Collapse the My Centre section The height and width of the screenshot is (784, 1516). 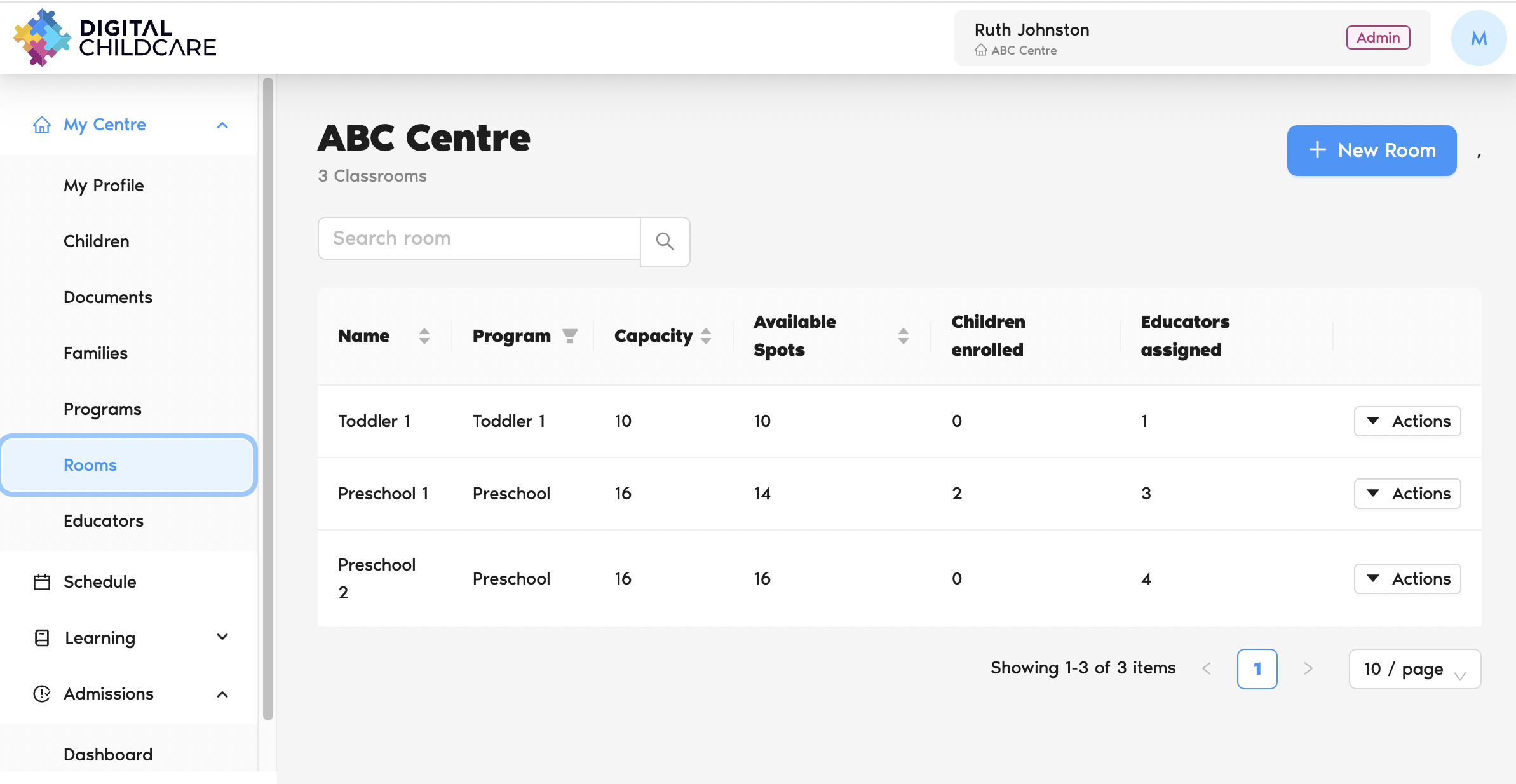(222, 125)
